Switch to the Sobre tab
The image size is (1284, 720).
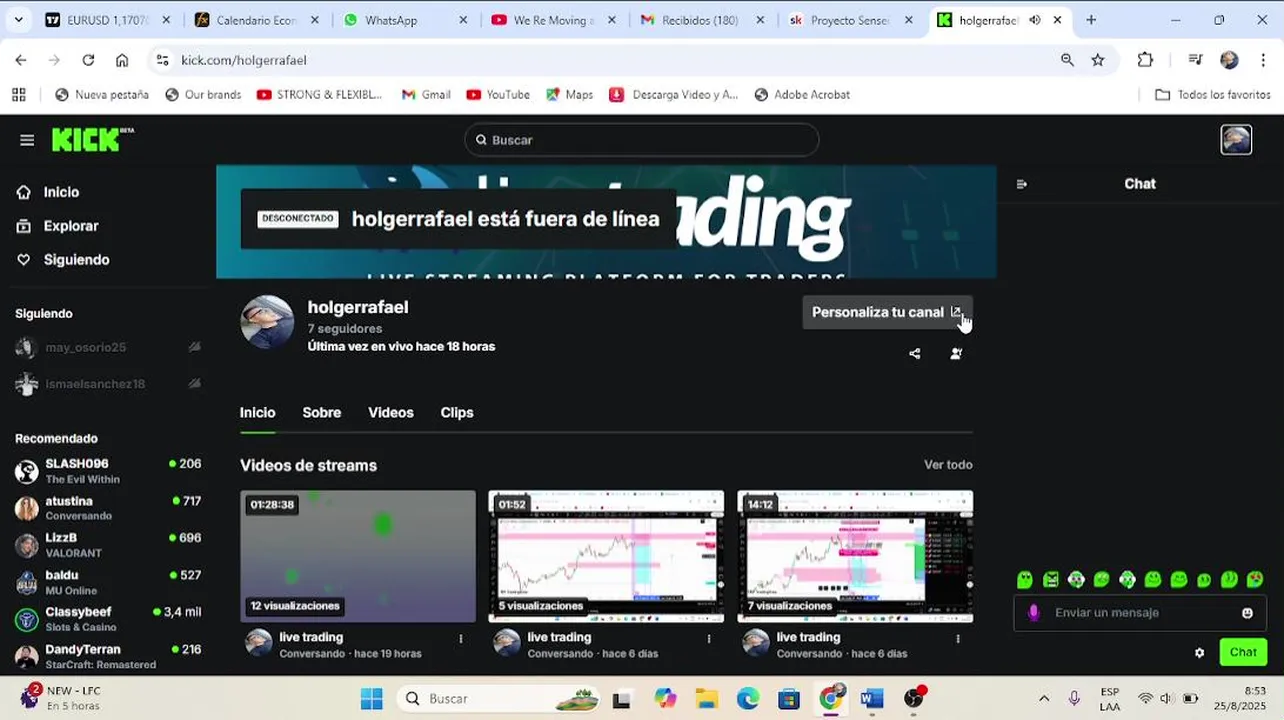[321, 412]
